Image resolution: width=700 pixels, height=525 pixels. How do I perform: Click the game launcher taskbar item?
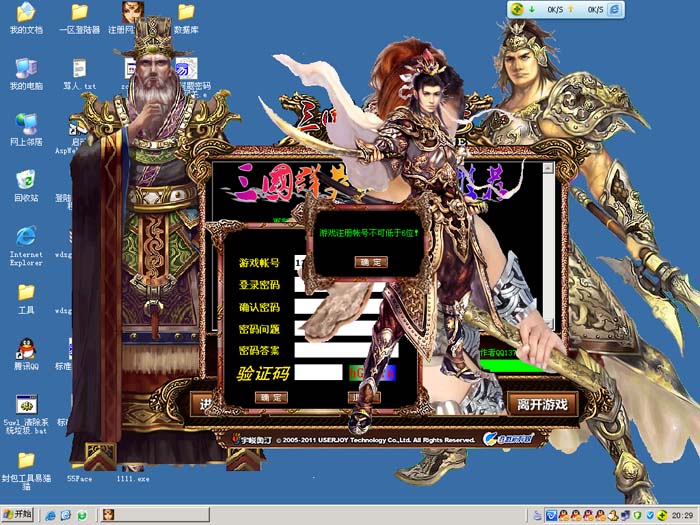coord(108,514)
